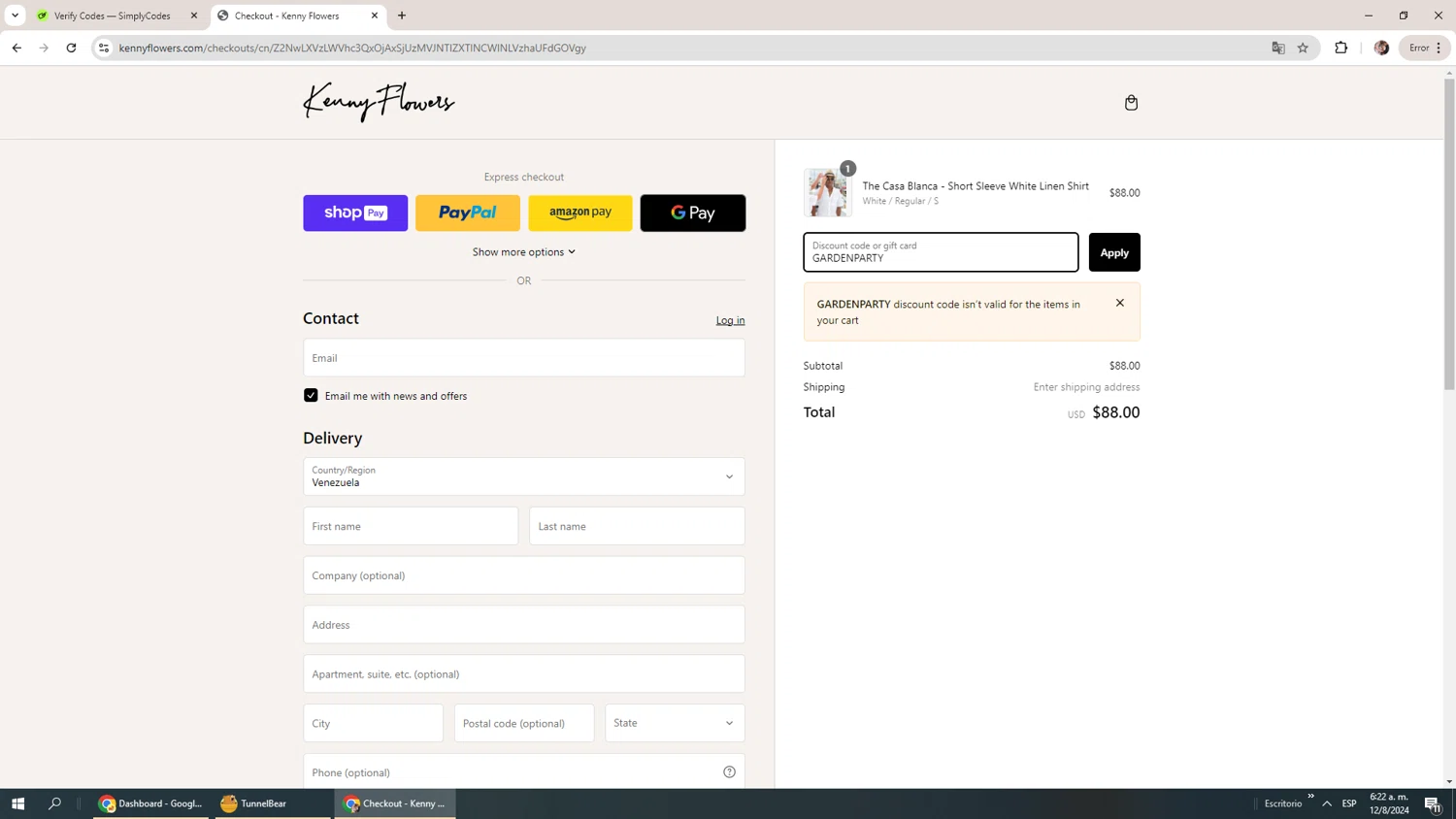This screenshot has height=819, width=1456.
Task: Go back to the previous page
Action: click(x=17, y=48)
